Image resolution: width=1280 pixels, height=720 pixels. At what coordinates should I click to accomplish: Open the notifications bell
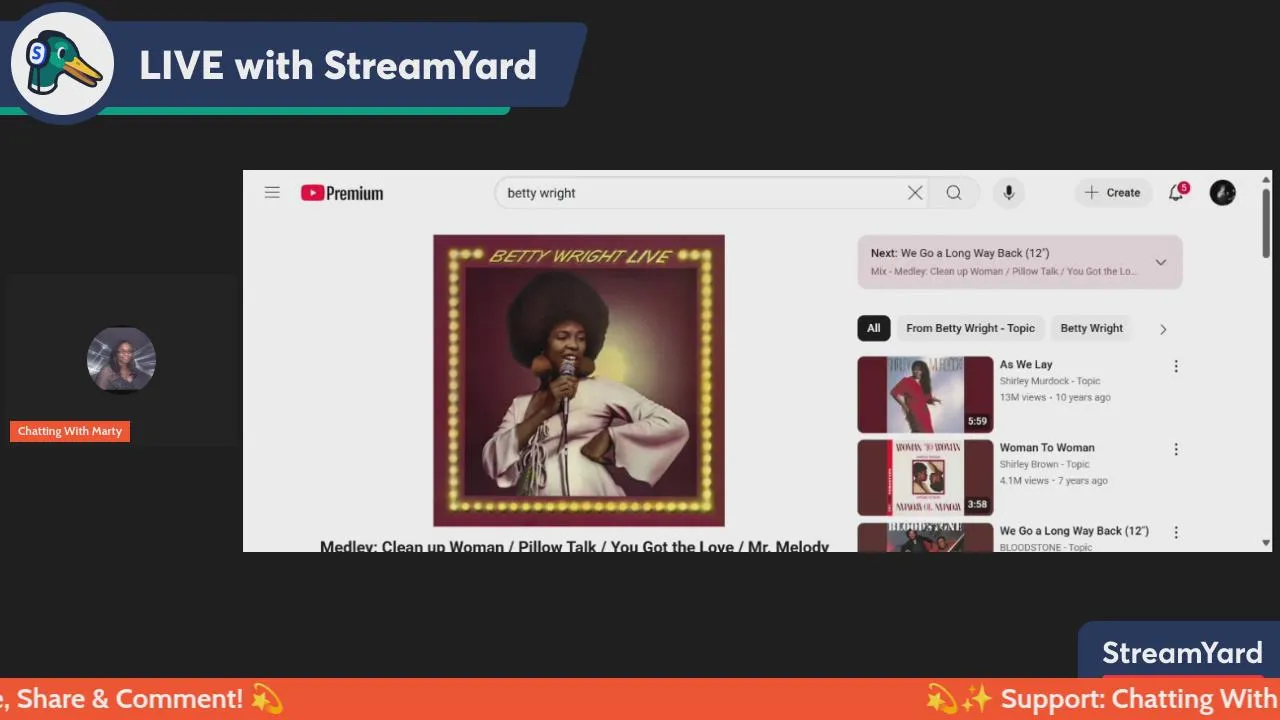1177,192
